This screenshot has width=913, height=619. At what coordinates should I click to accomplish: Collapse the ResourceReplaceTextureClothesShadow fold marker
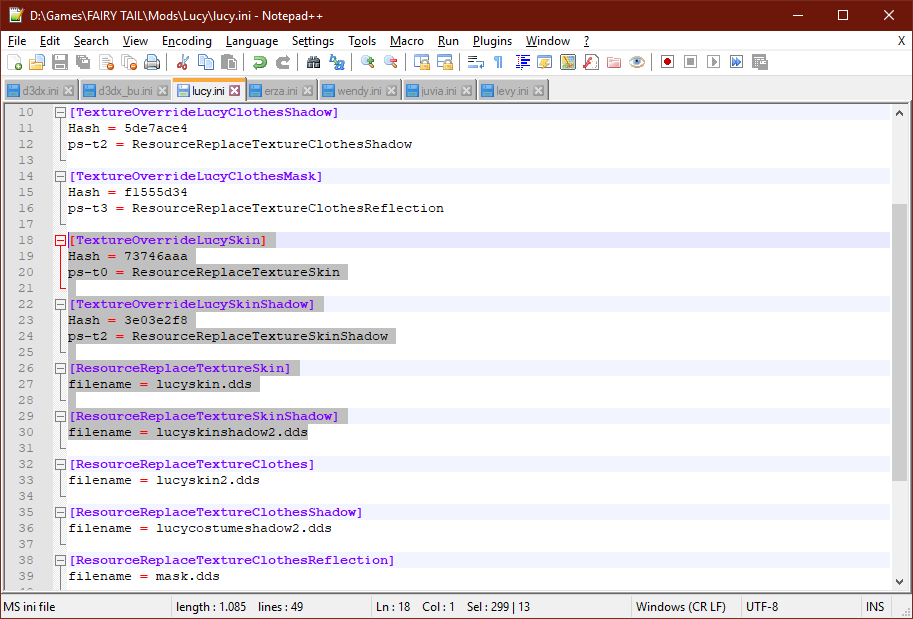tap(60, 512)
